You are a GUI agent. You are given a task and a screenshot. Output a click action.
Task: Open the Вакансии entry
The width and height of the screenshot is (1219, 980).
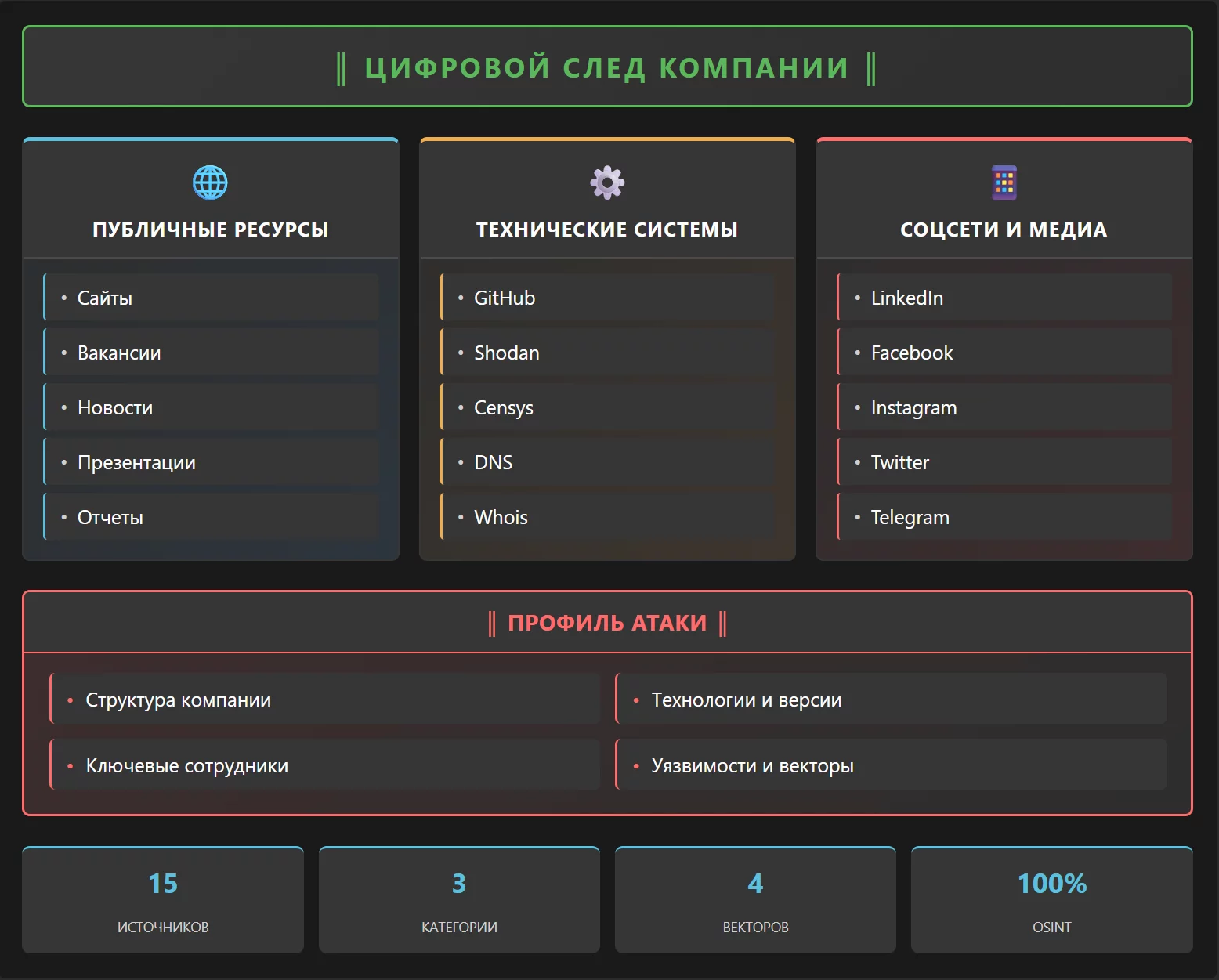tap(211, 353)
